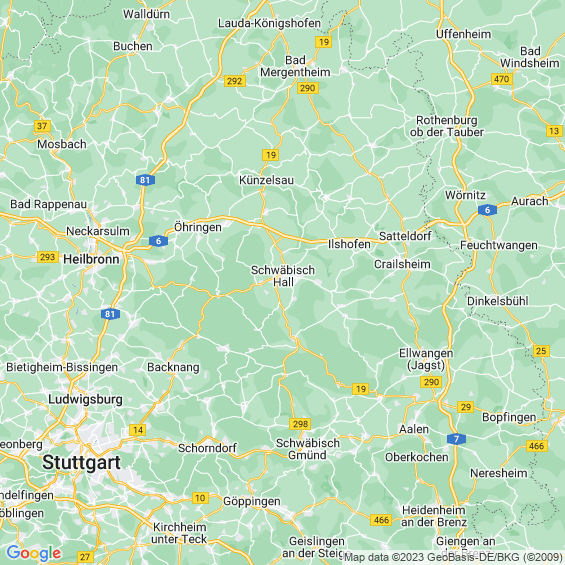Select the Crailsheim town label
The image size is (565, 565).
pyautogui.click(x=402, y=264)
